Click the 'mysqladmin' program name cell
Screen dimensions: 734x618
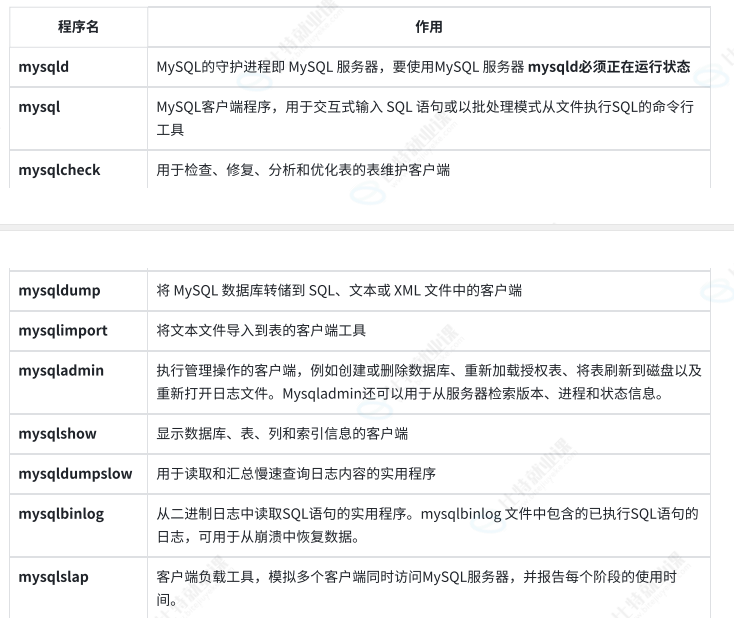point(78,382)
